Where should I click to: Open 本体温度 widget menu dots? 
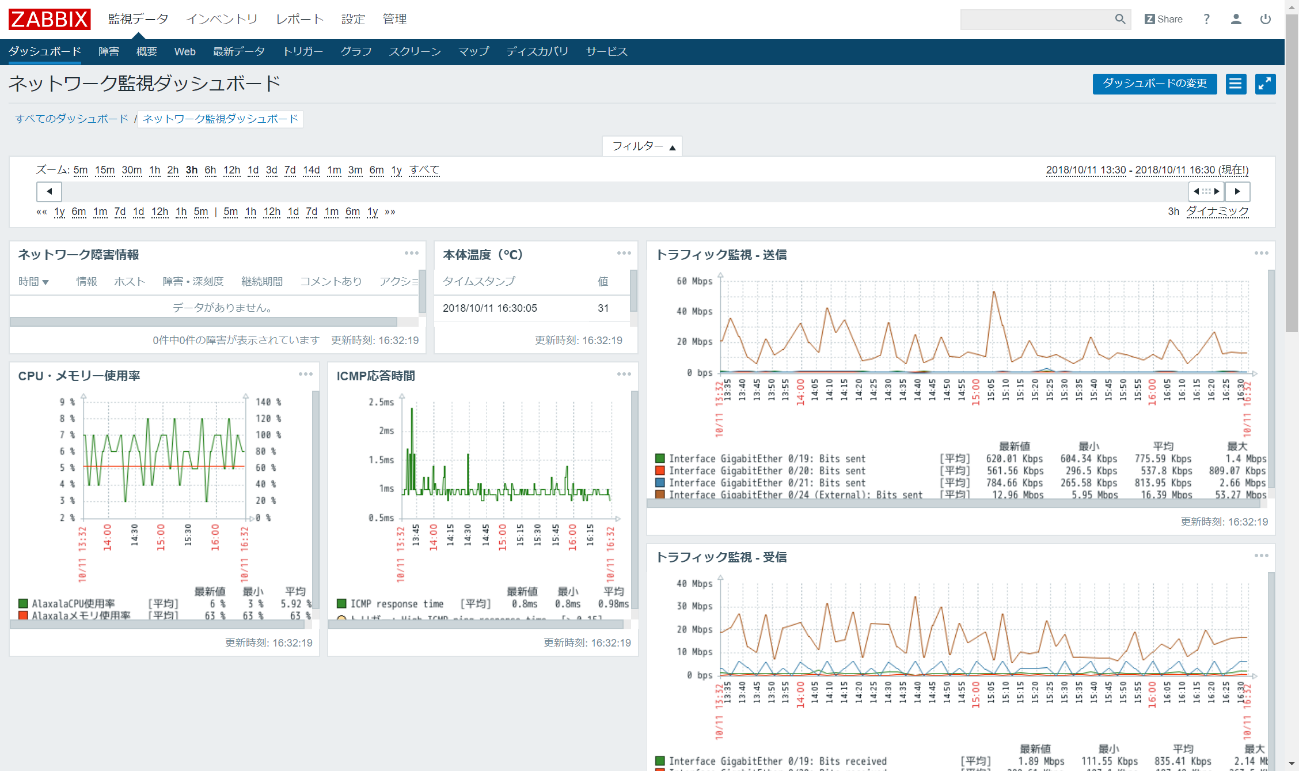tap(624, 253)
